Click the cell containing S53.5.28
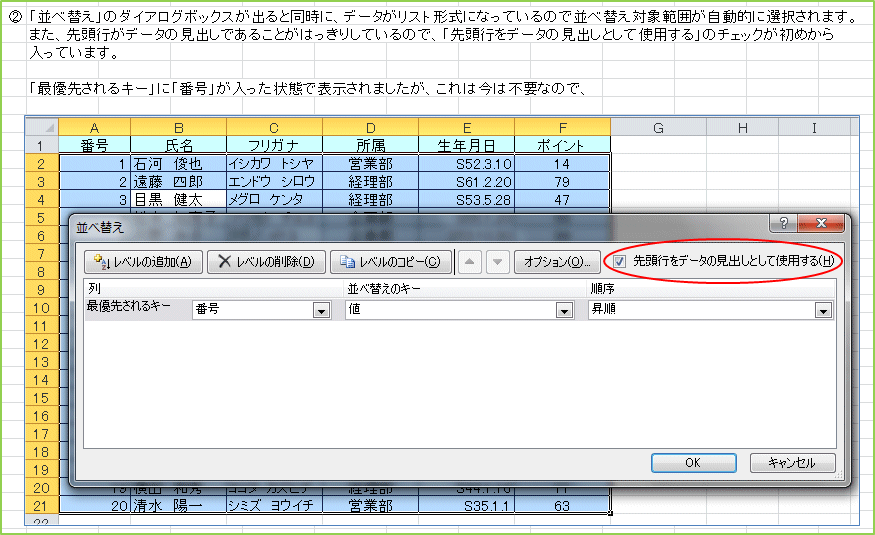 click(x=467, y=199)
